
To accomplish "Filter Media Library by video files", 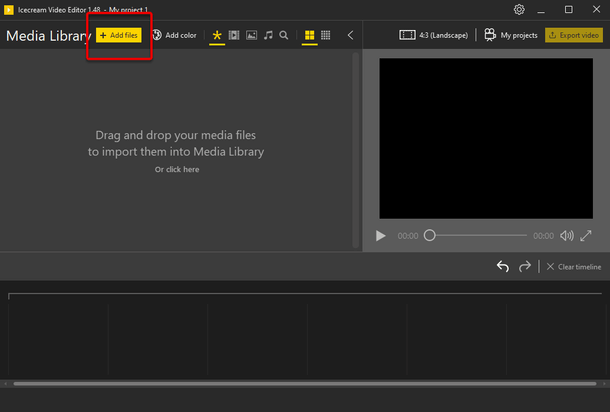I will pos(234,35).
